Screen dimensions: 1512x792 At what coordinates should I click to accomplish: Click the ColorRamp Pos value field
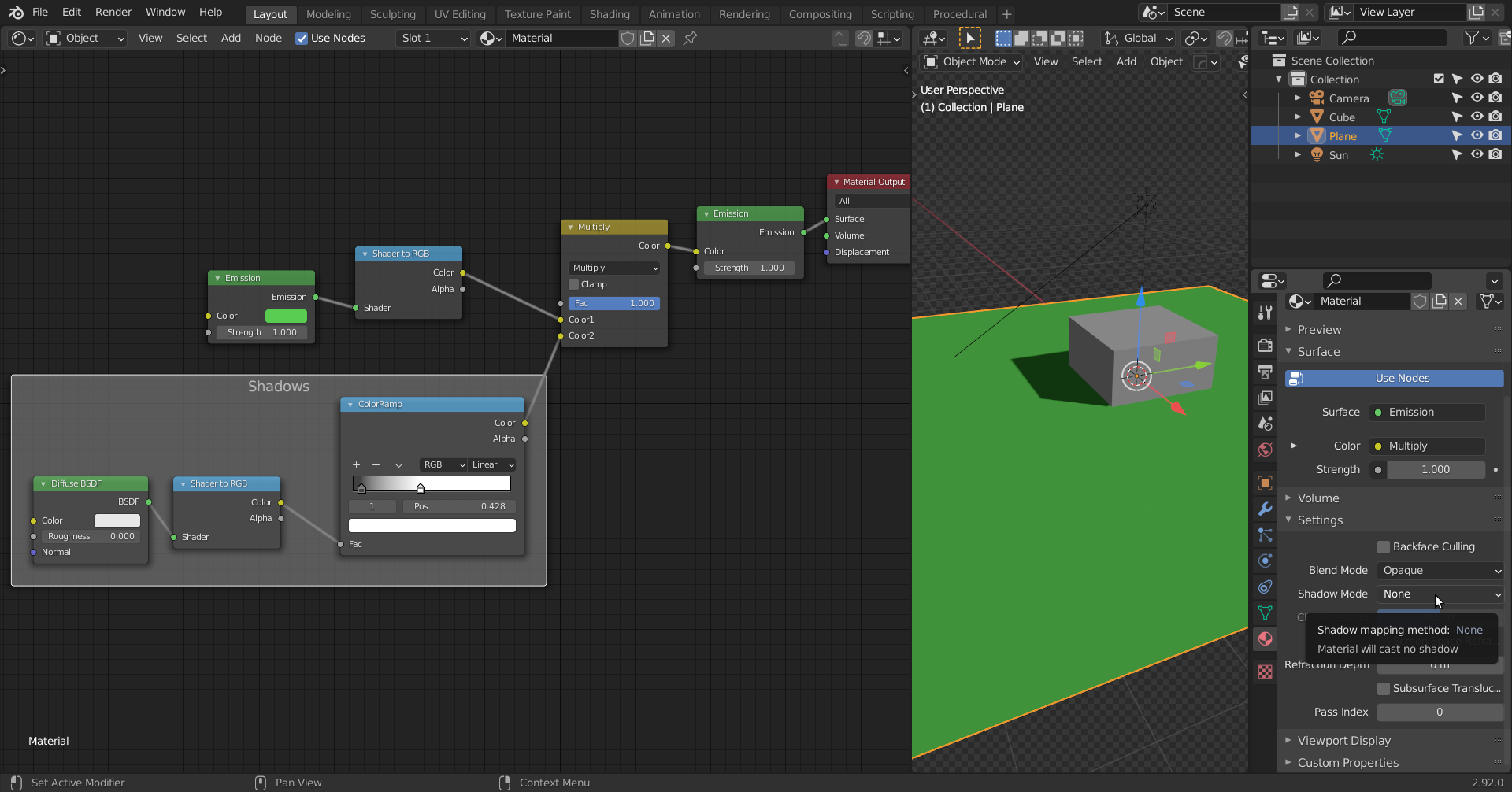(459, 506)
